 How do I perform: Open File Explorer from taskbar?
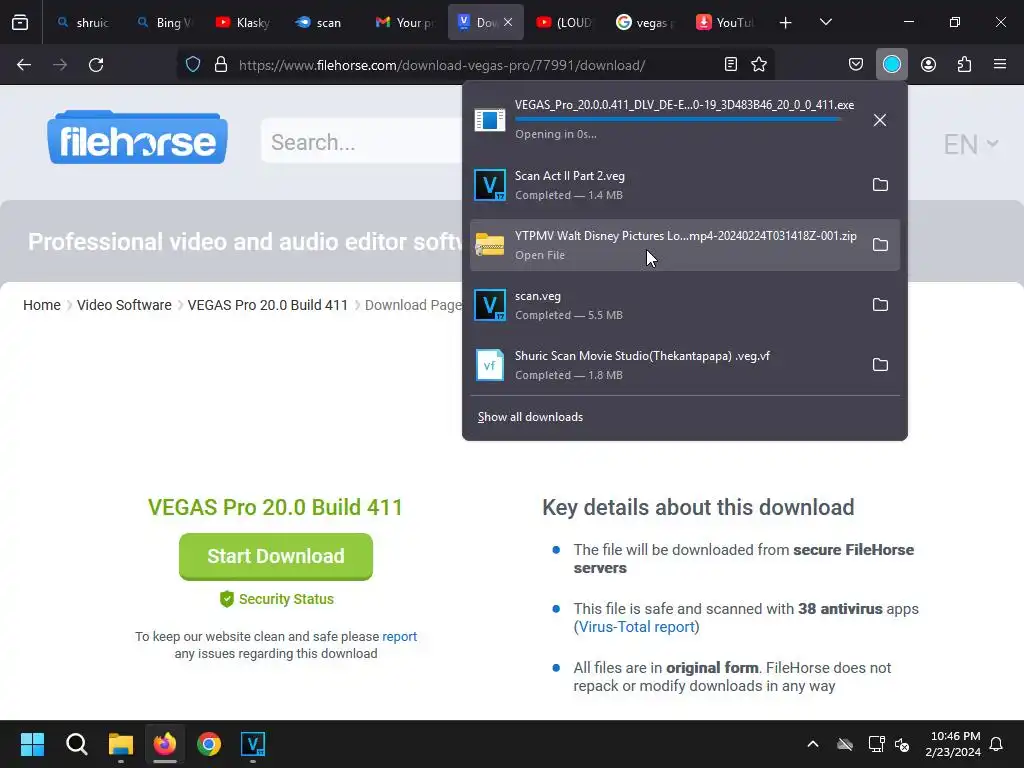121,744
